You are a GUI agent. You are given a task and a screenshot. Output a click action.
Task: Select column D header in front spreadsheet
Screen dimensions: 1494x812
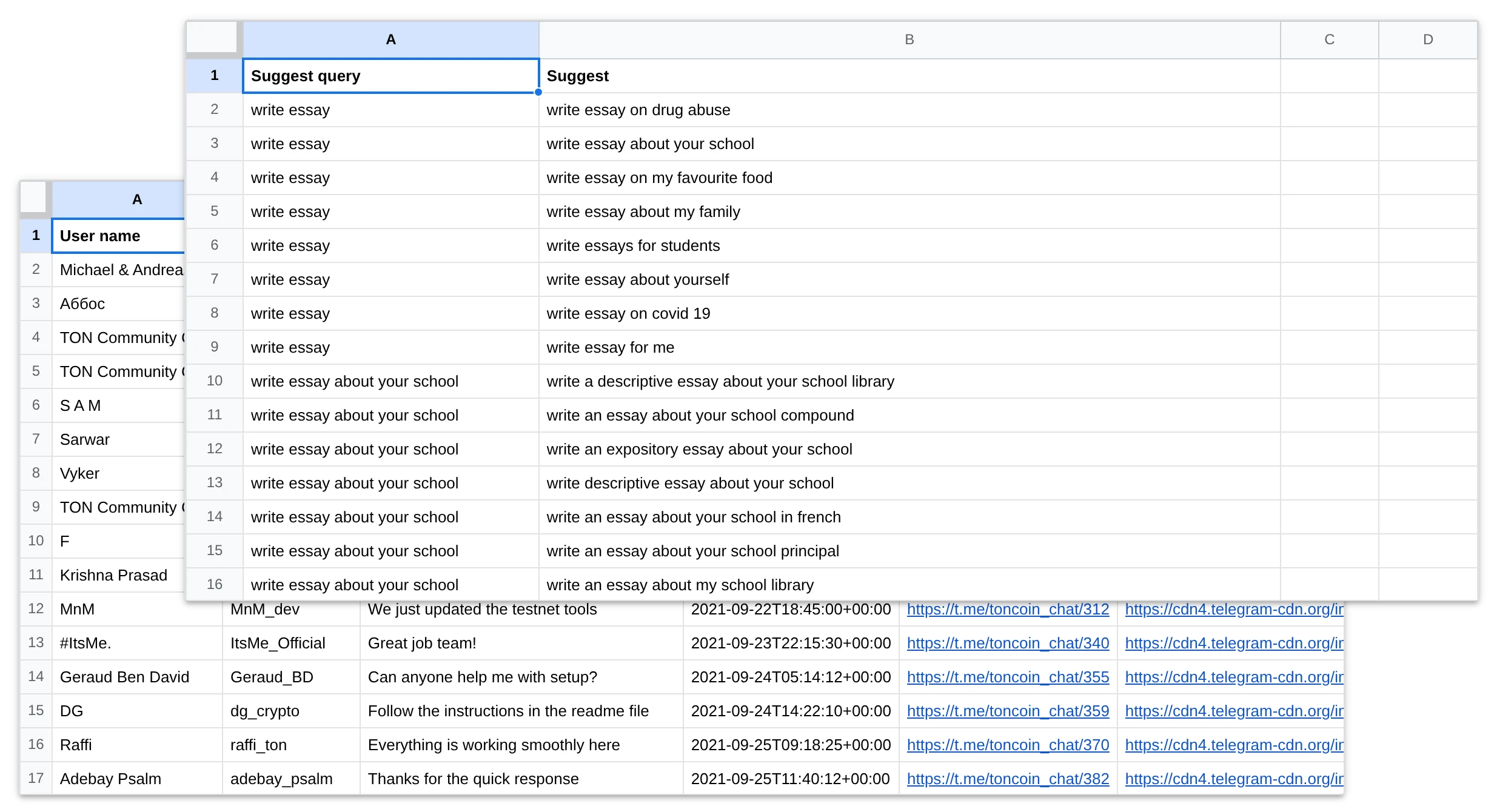pyautogui.click(x=1428, y=40)
